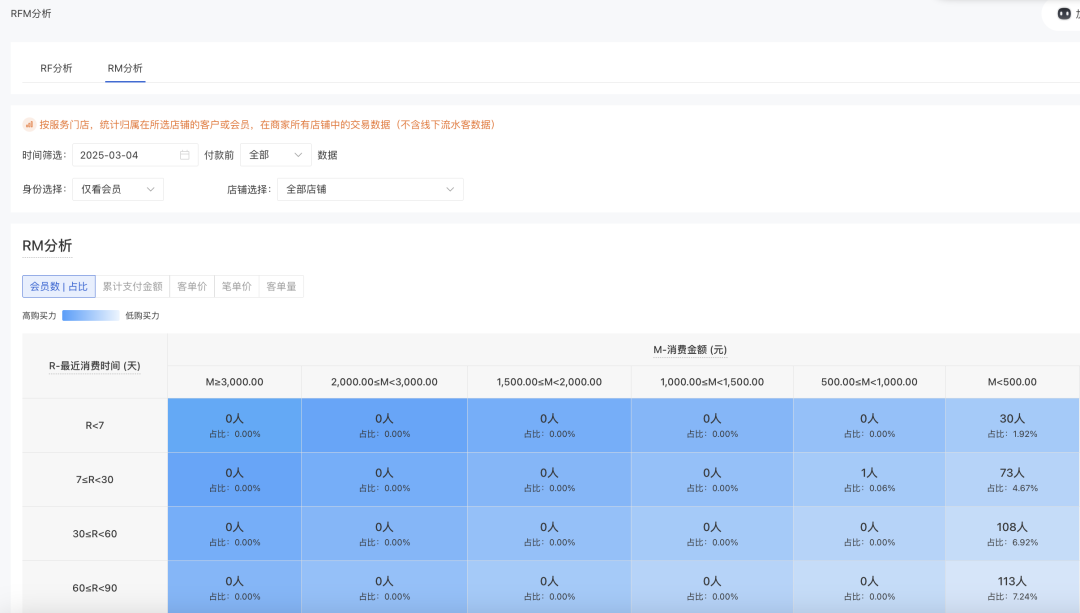Click the 高购买力 legend label
The image size is (1080, 613).
[x=39, y=315]
